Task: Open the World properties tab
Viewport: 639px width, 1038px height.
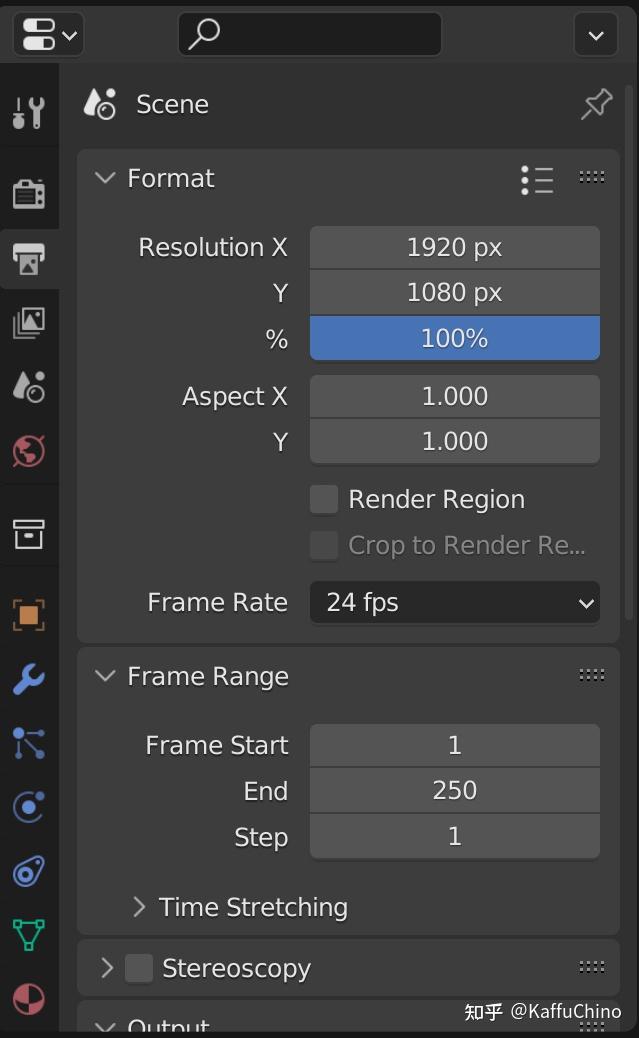Action: pyautogui.click(x=29, y=451)
